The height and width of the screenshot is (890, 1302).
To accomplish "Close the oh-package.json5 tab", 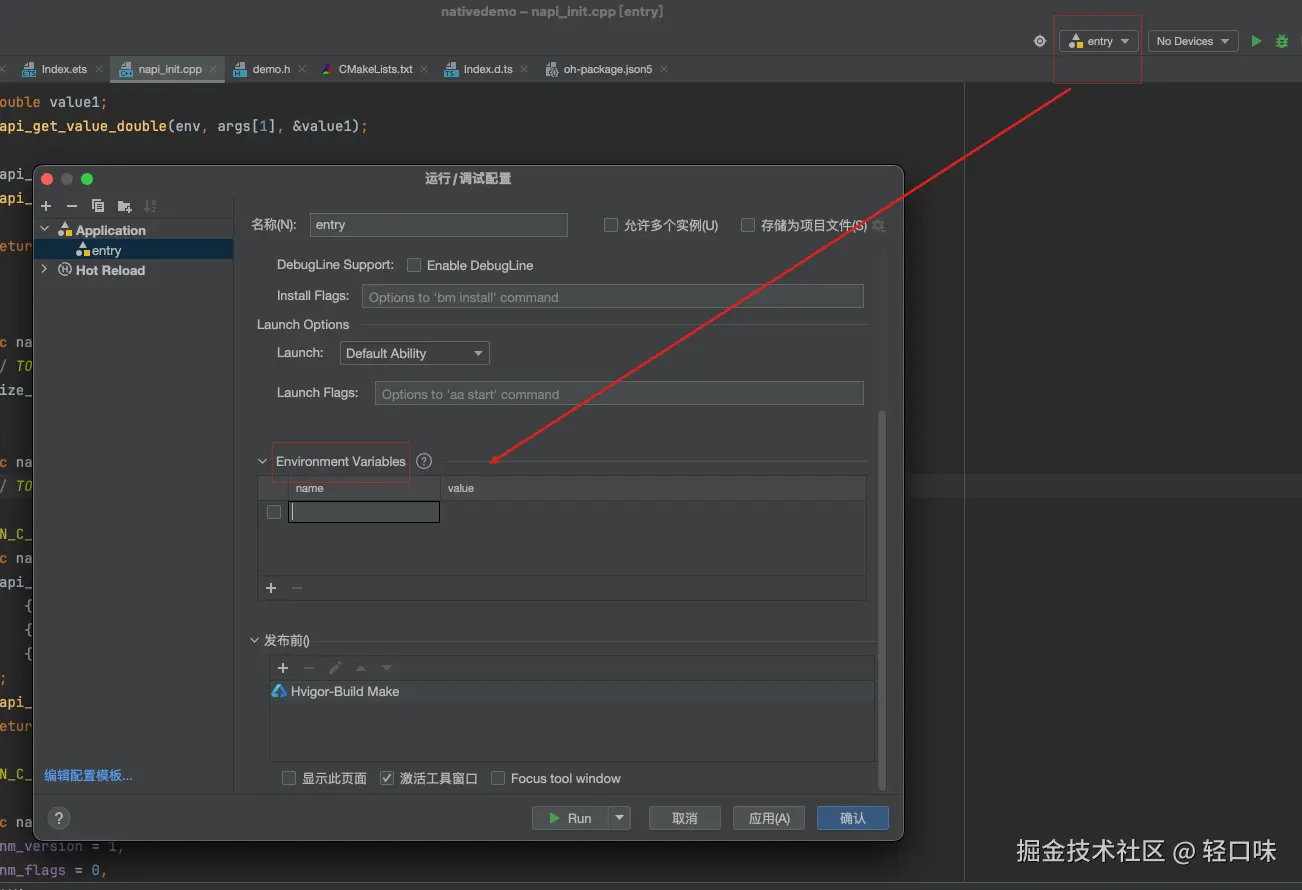I will 663,69.
